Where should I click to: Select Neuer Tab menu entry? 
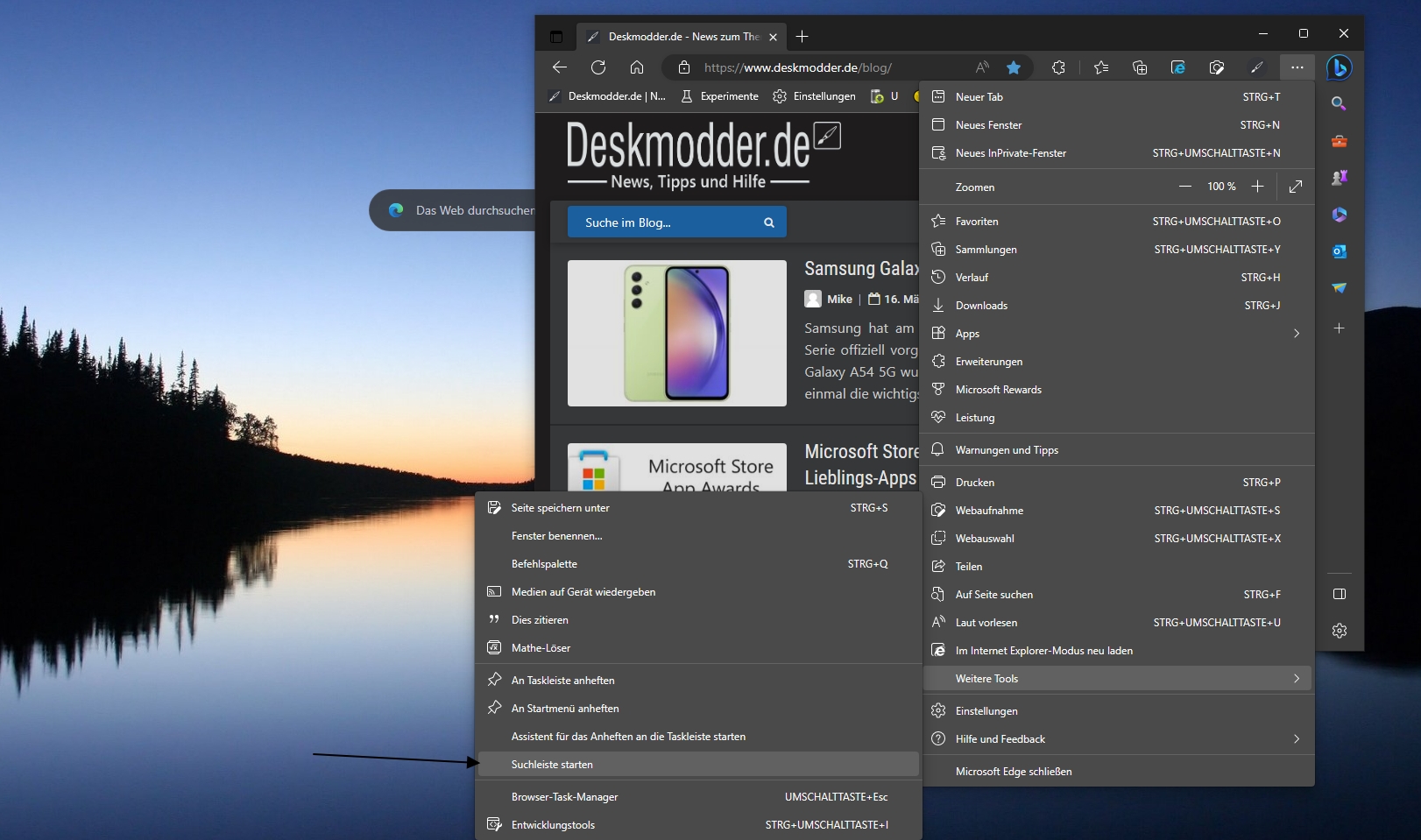(1118, 97)
